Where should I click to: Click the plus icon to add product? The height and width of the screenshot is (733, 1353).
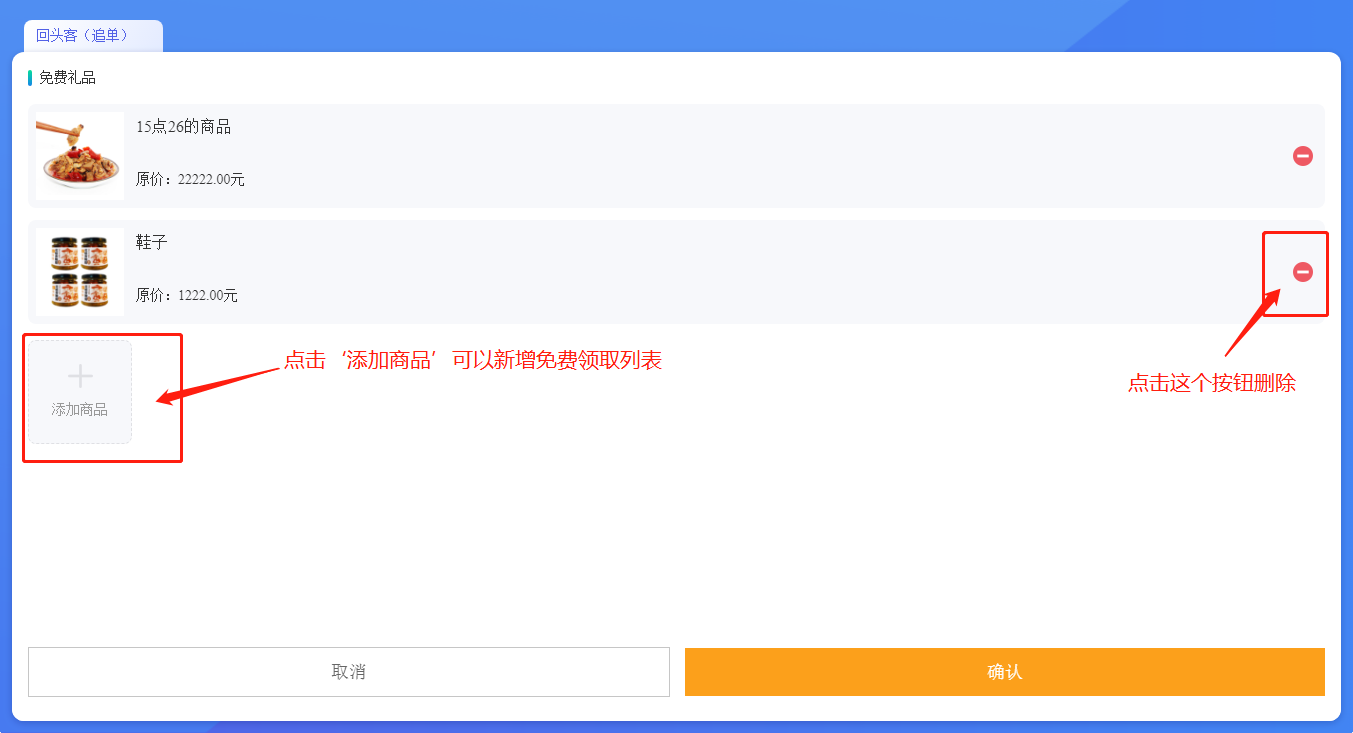tap(80, 377)
